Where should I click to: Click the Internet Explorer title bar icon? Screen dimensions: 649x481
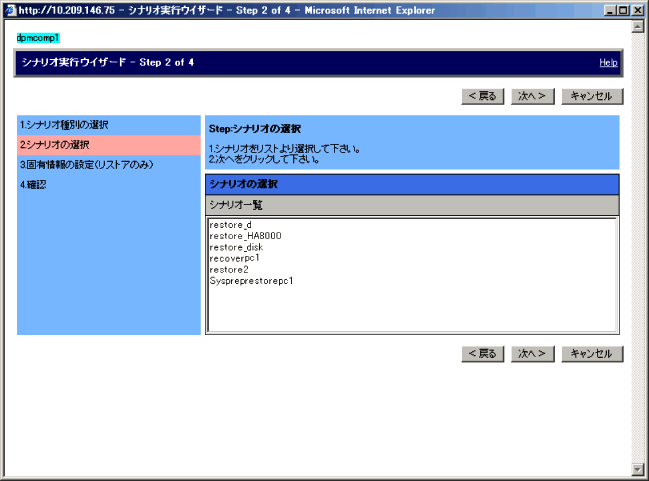click(11, 10)
